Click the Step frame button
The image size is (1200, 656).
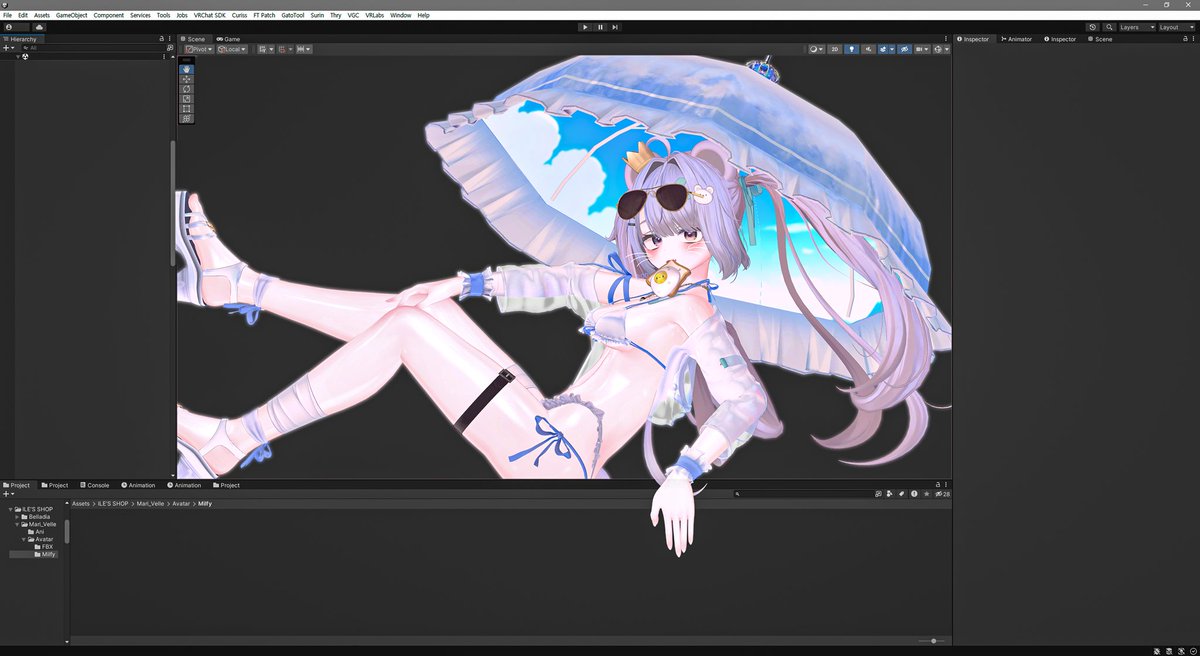click(x=615, y=27)
